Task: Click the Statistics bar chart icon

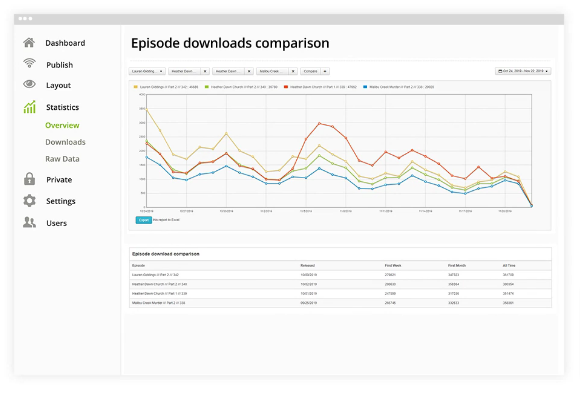Action: 30,107
